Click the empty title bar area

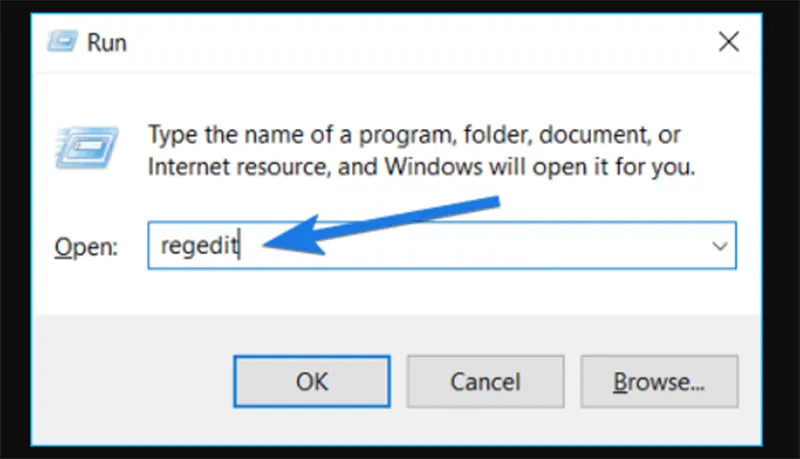coord(418,42)
